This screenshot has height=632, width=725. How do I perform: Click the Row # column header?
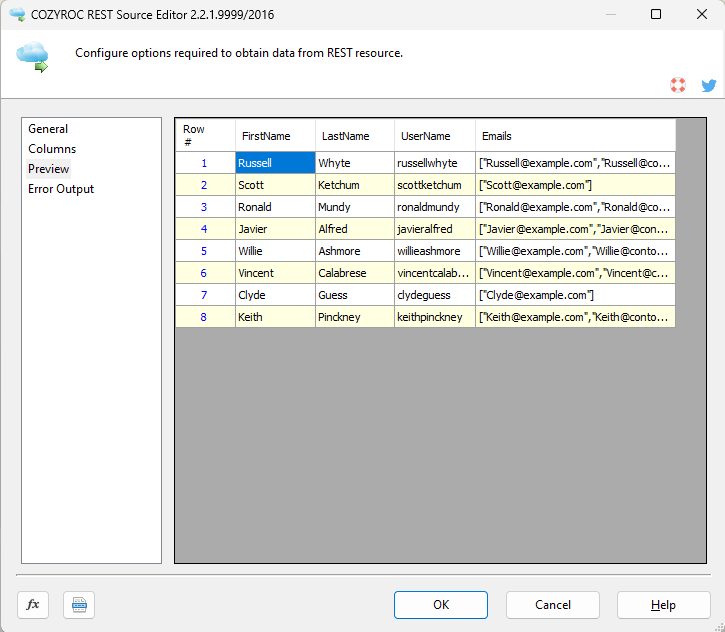coord(205,136)
